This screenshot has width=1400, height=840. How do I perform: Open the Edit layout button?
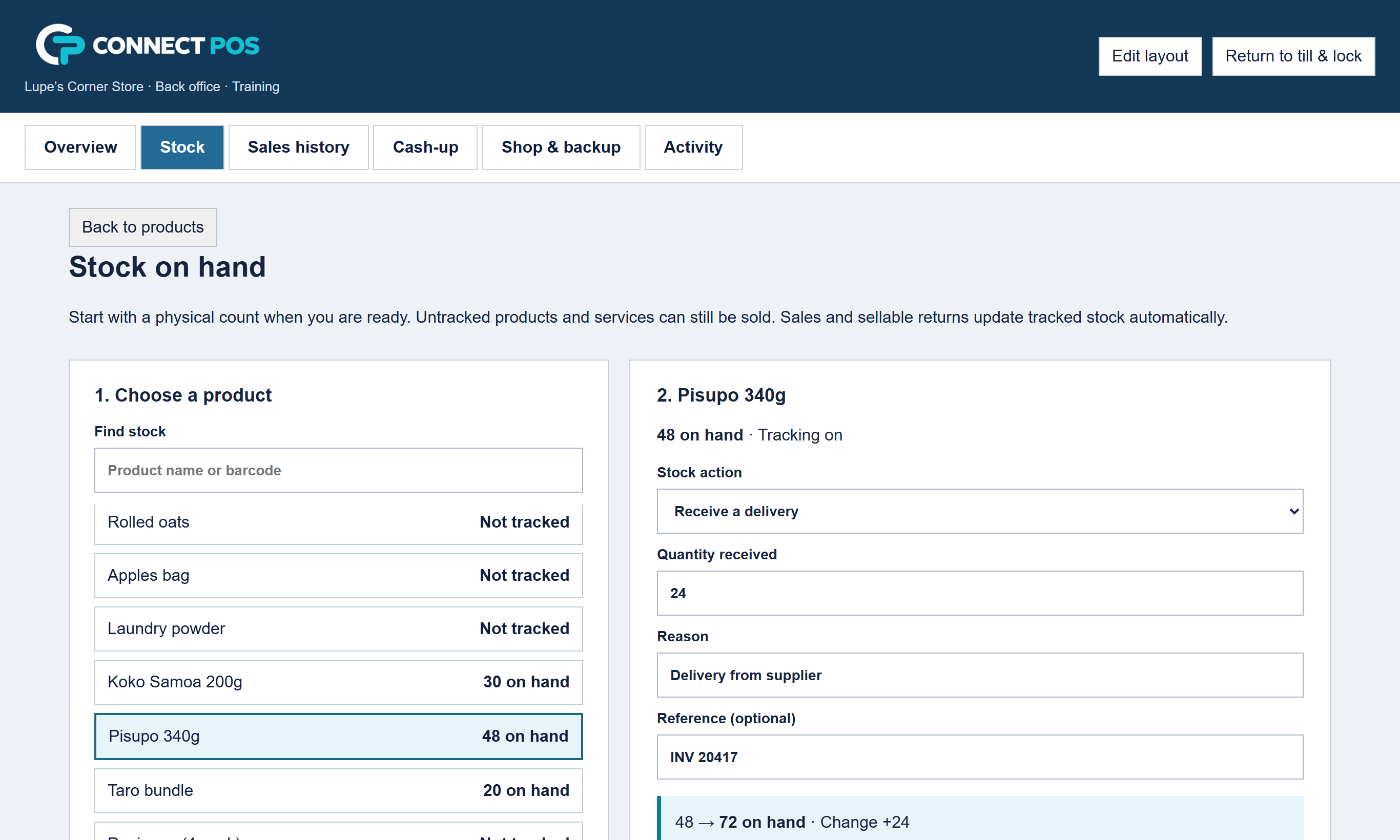click(x=1150, y=56)
